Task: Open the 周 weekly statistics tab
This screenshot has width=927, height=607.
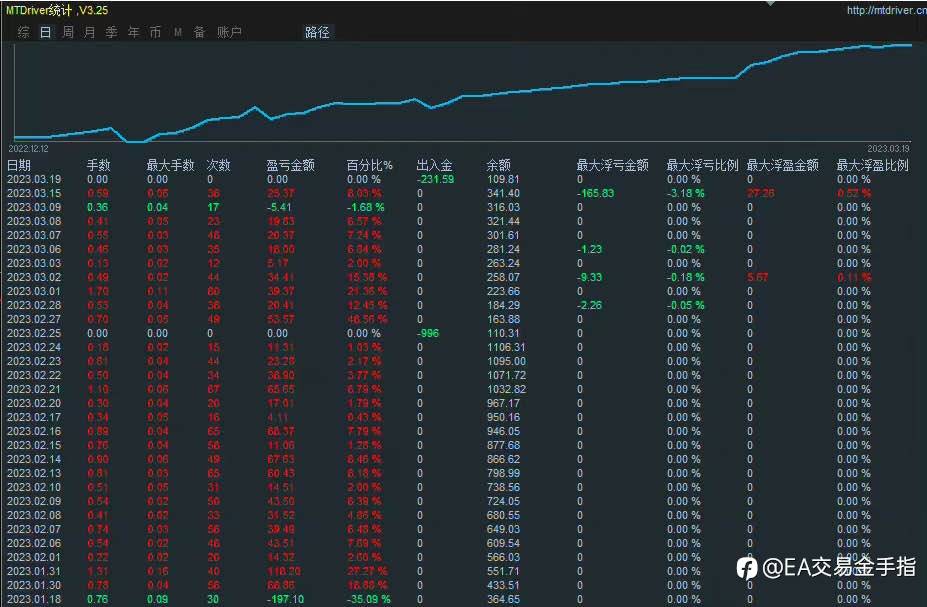Action: (68, 32)
